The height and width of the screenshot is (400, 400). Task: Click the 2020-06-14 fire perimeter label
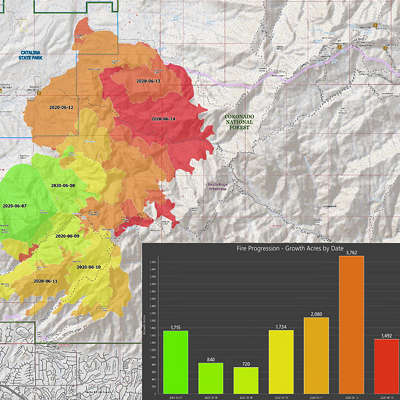tap(163, 119)
